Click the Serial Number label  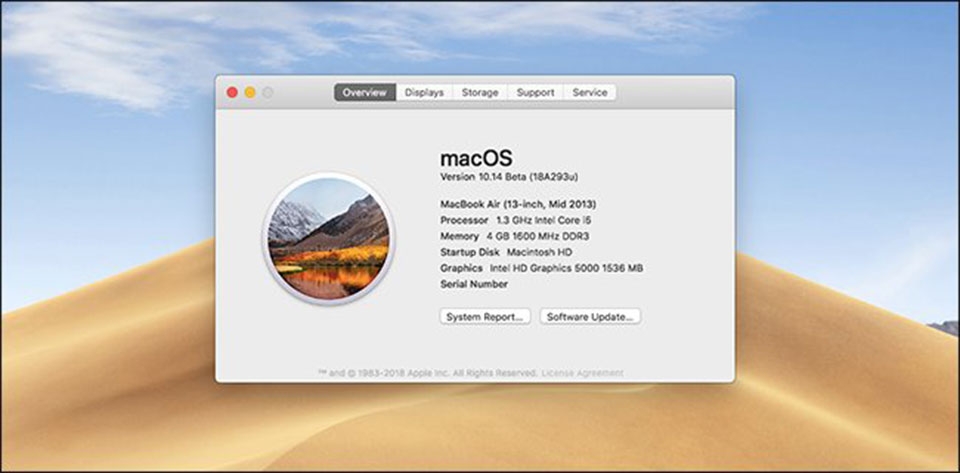click(474, 284)
